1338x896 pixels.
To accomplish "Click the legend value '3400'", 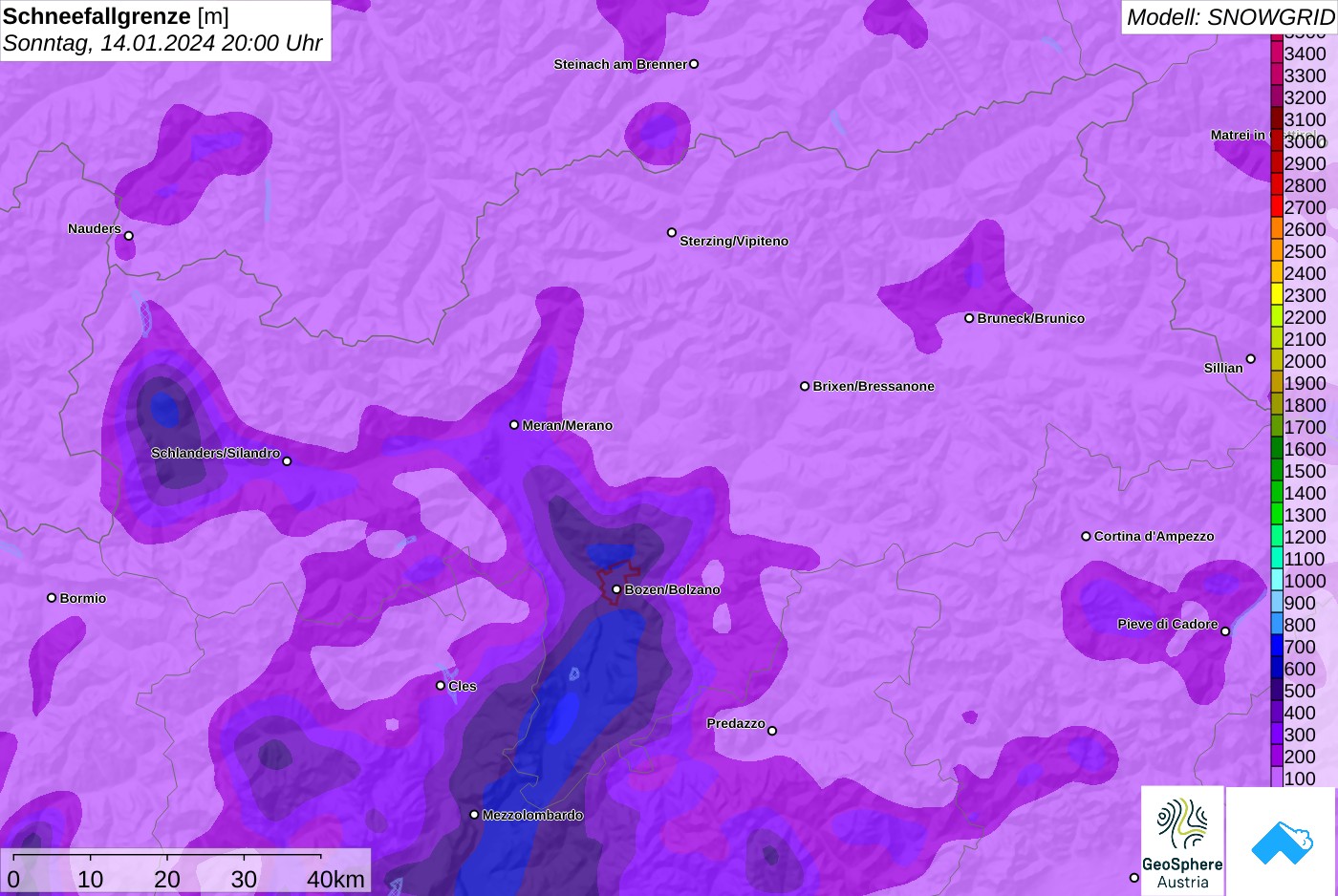I will (x=1305, y=53).
